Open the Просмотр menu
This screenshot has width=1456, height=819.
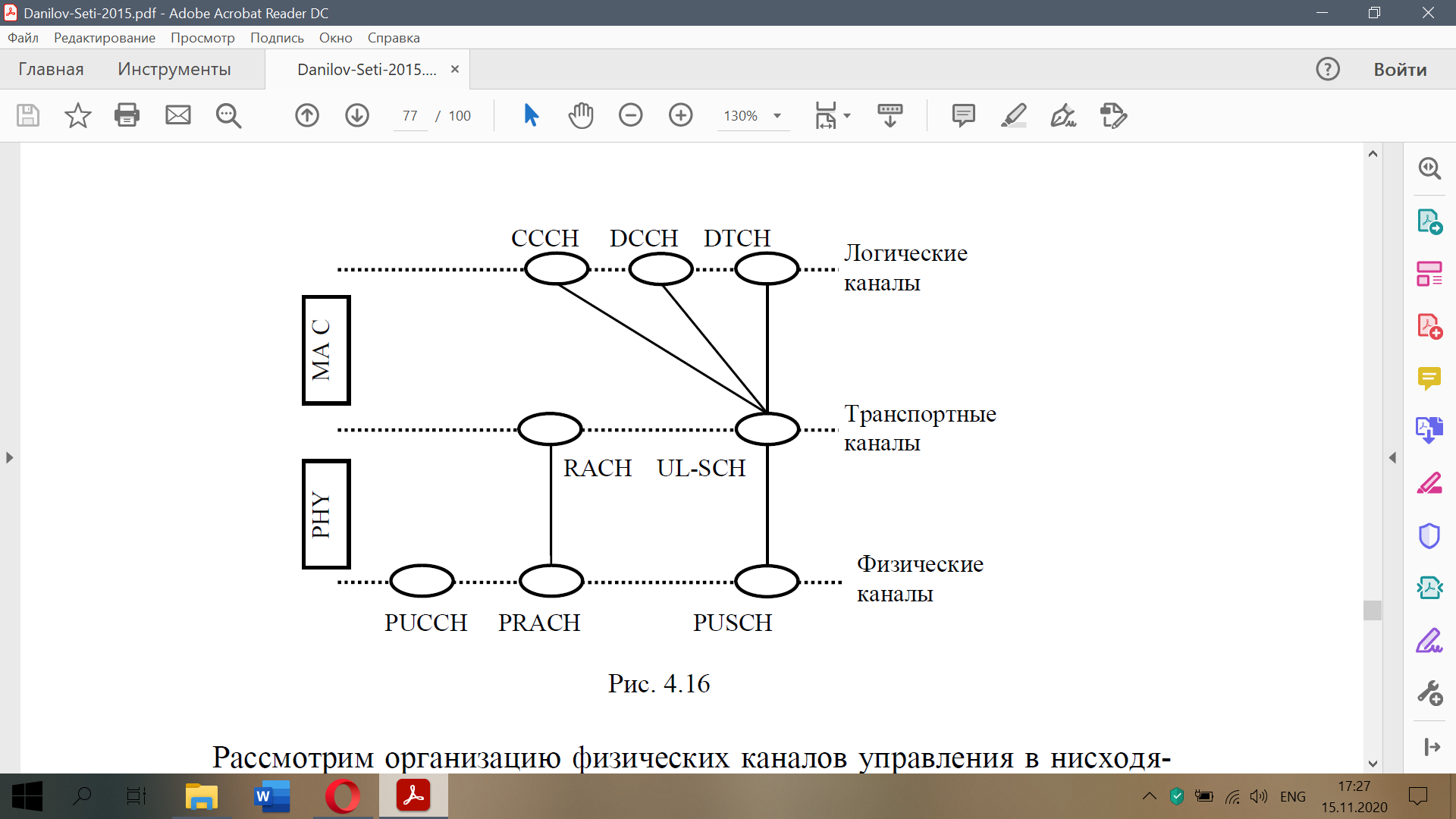[202, 38]
